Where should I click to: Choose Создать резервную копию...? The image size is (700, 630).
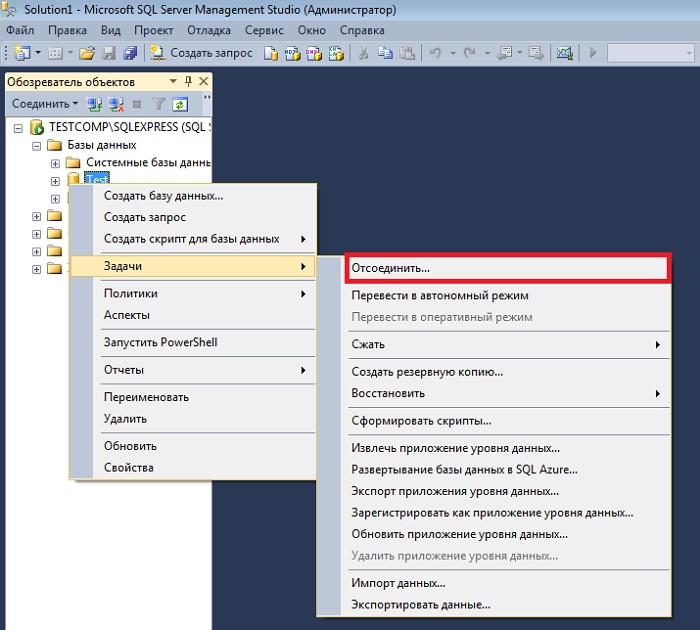tap(508, 372)
